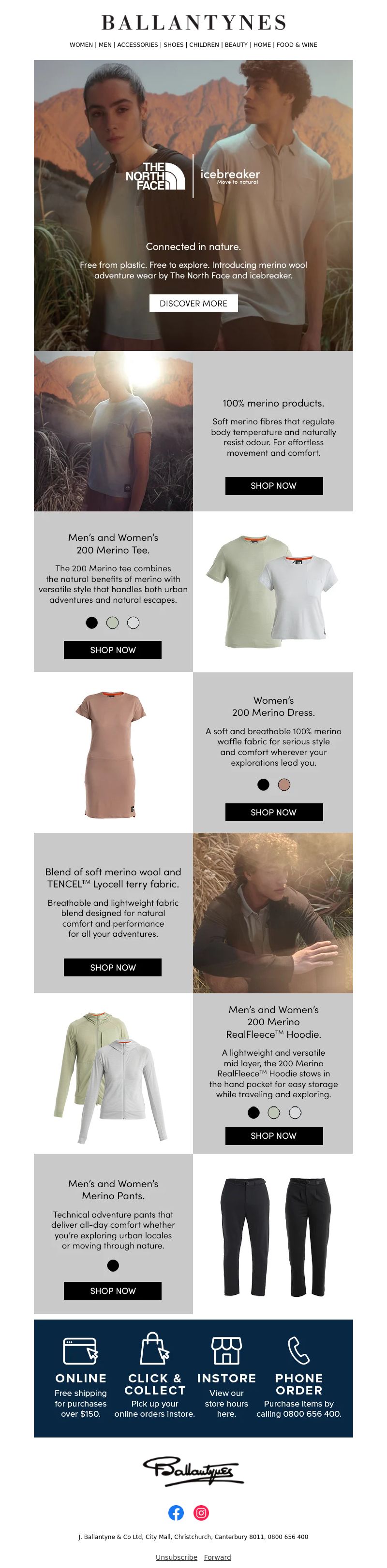The image size is (387, 1568).
Task: Open the Instagram icon link
Action: (x=201, y=1512)
